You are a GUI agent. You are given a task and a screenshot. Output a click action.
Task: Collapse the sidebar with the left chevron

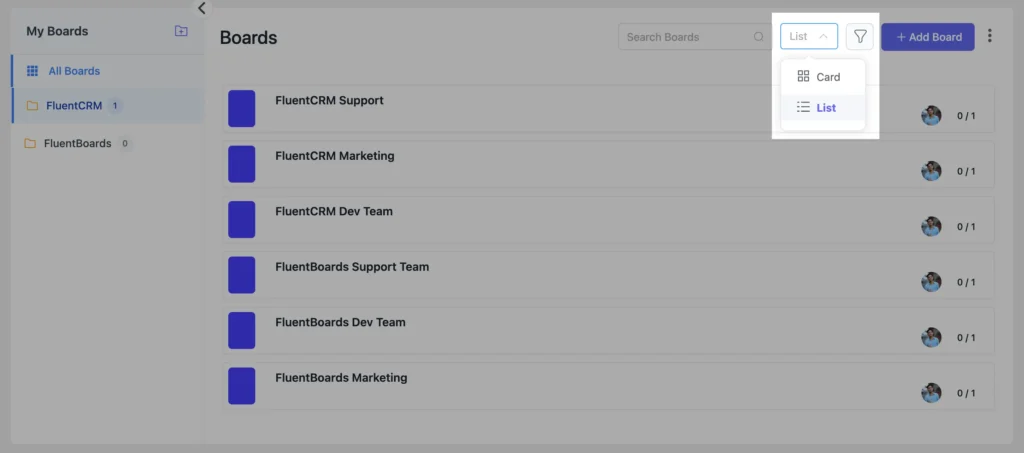(x=202, y=8)
